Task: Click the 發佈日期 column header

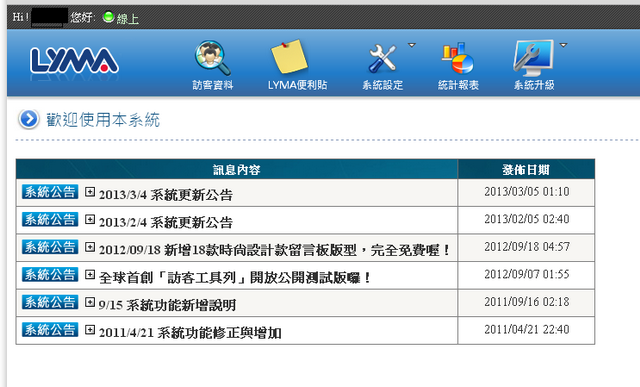Action: coord(526,169)
